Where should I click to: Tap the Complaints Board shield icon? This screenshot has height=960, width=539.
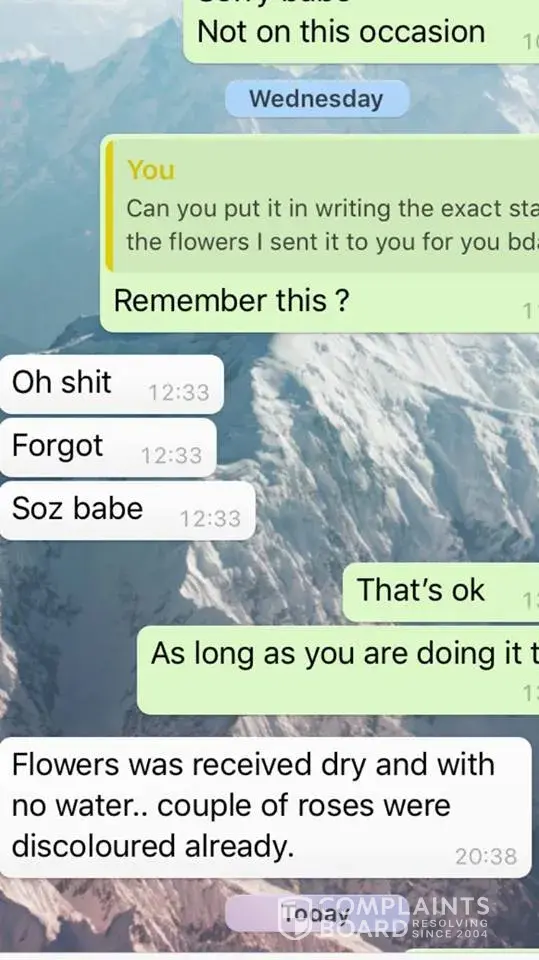click(x=295, y=918)
